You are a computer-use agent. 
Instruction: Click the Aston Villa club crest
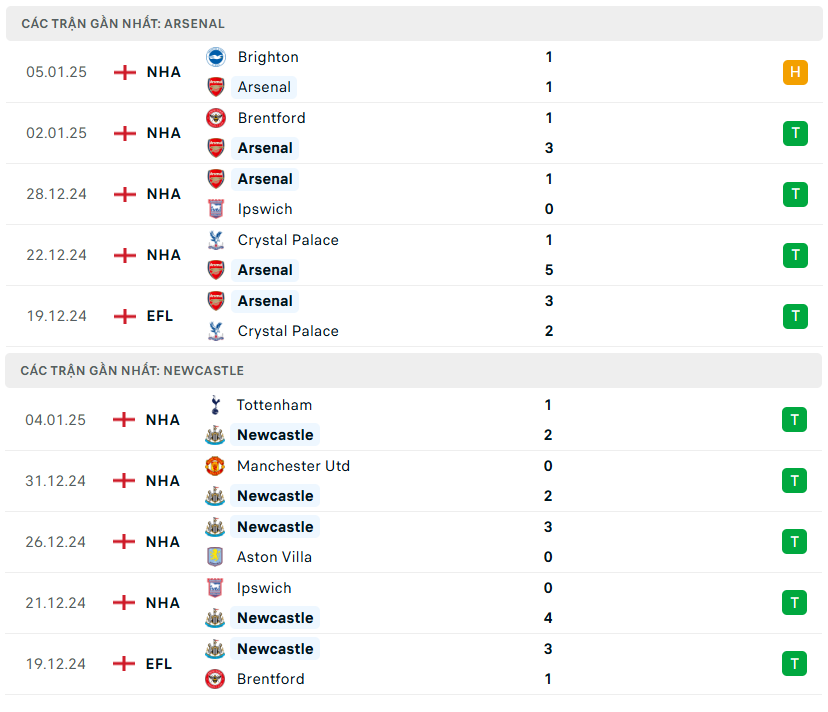pyautogui.click(x=215, y=557)
